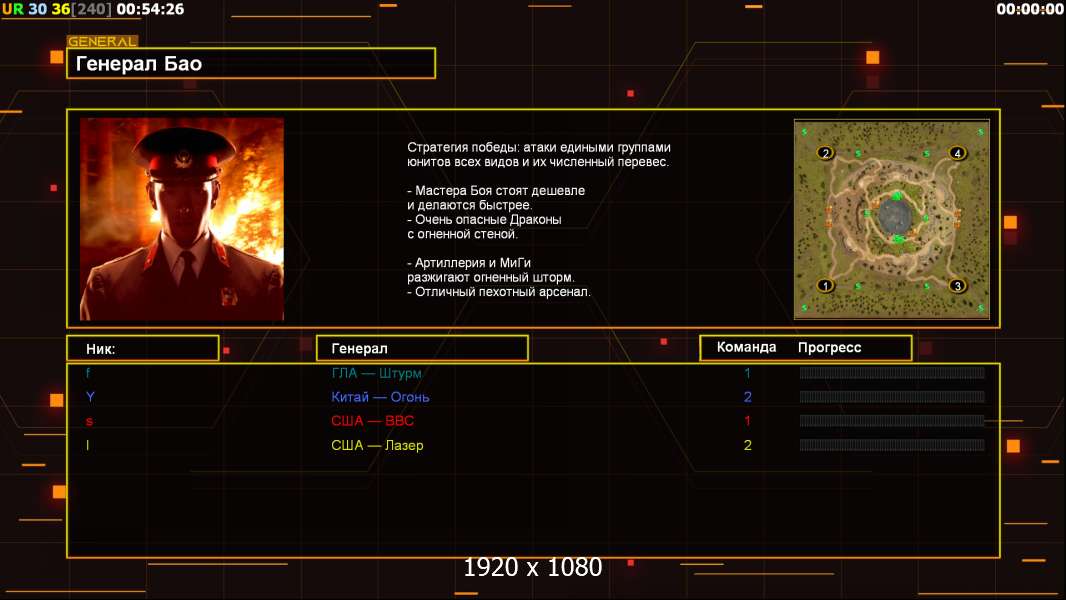Click 'США — Лазер' general entry
Viewport: 1066px width, 600px height.
pos(377,445)
